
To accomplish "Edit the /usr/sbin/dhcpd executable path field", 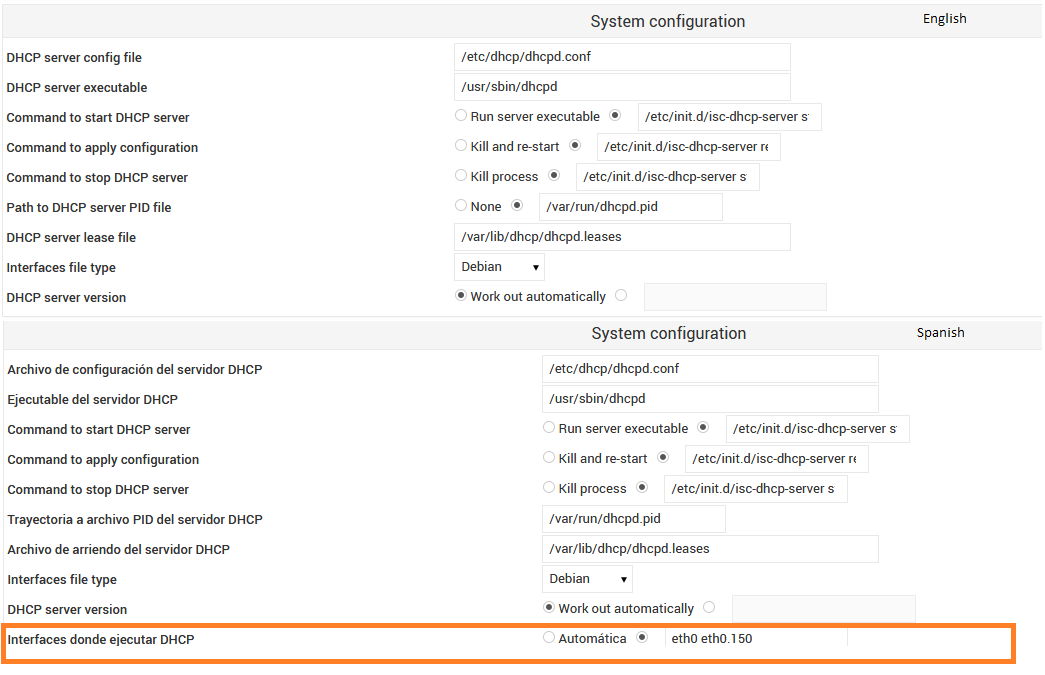I will click(x=622, y=86).
